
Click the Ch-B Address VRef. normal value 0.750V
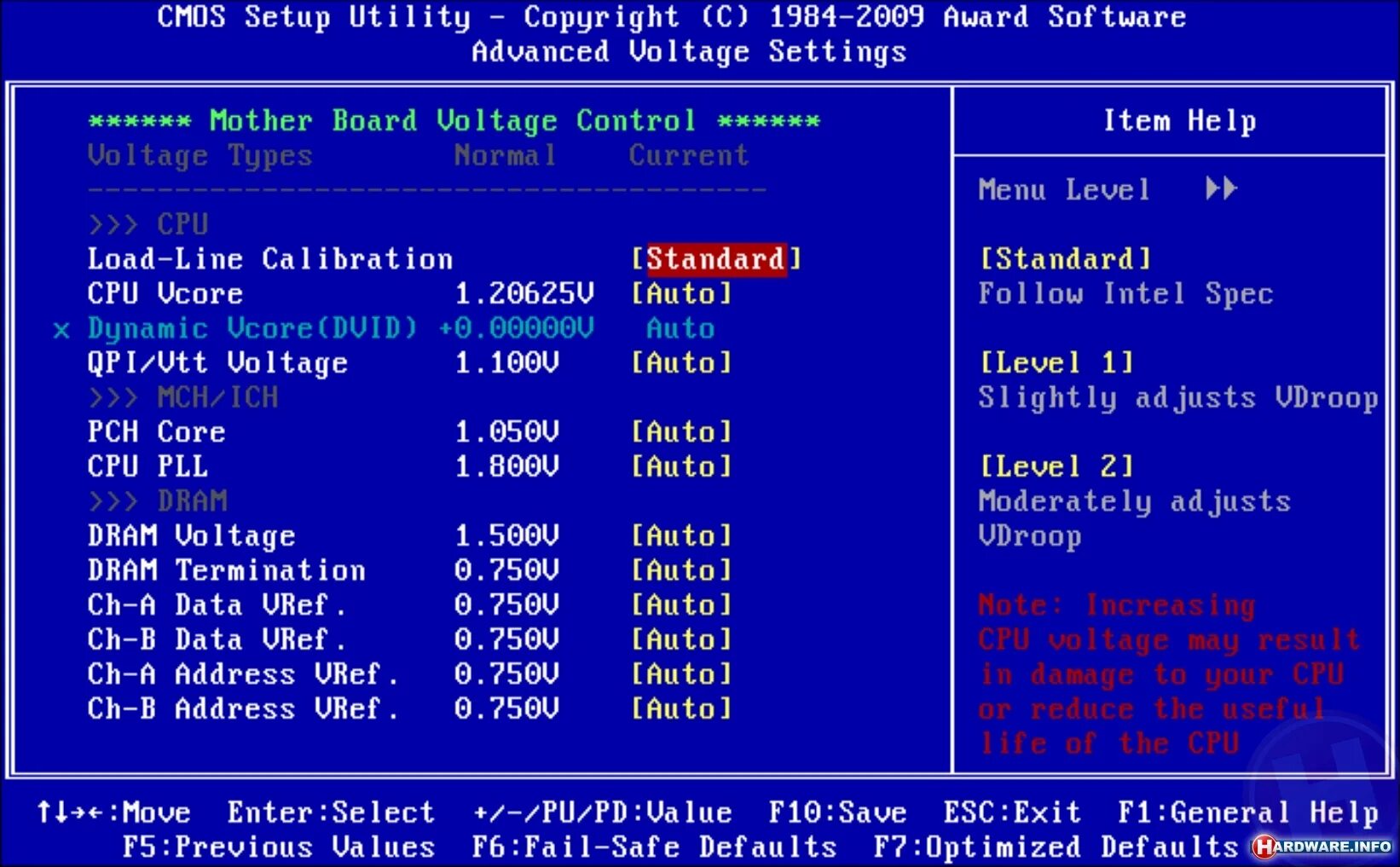[x=506, y=709]
